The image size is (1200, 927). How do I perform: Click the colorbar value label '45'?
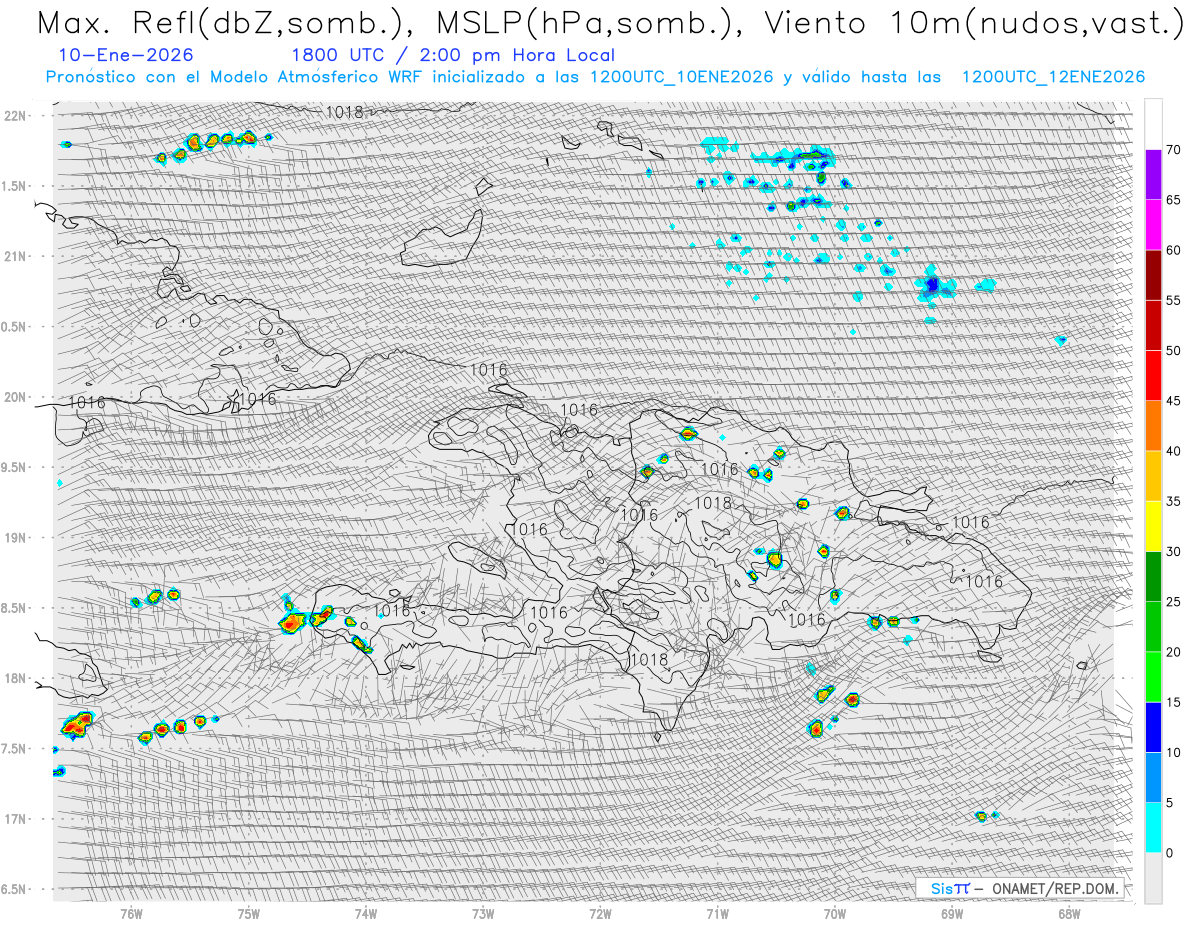pos(1173,401)
